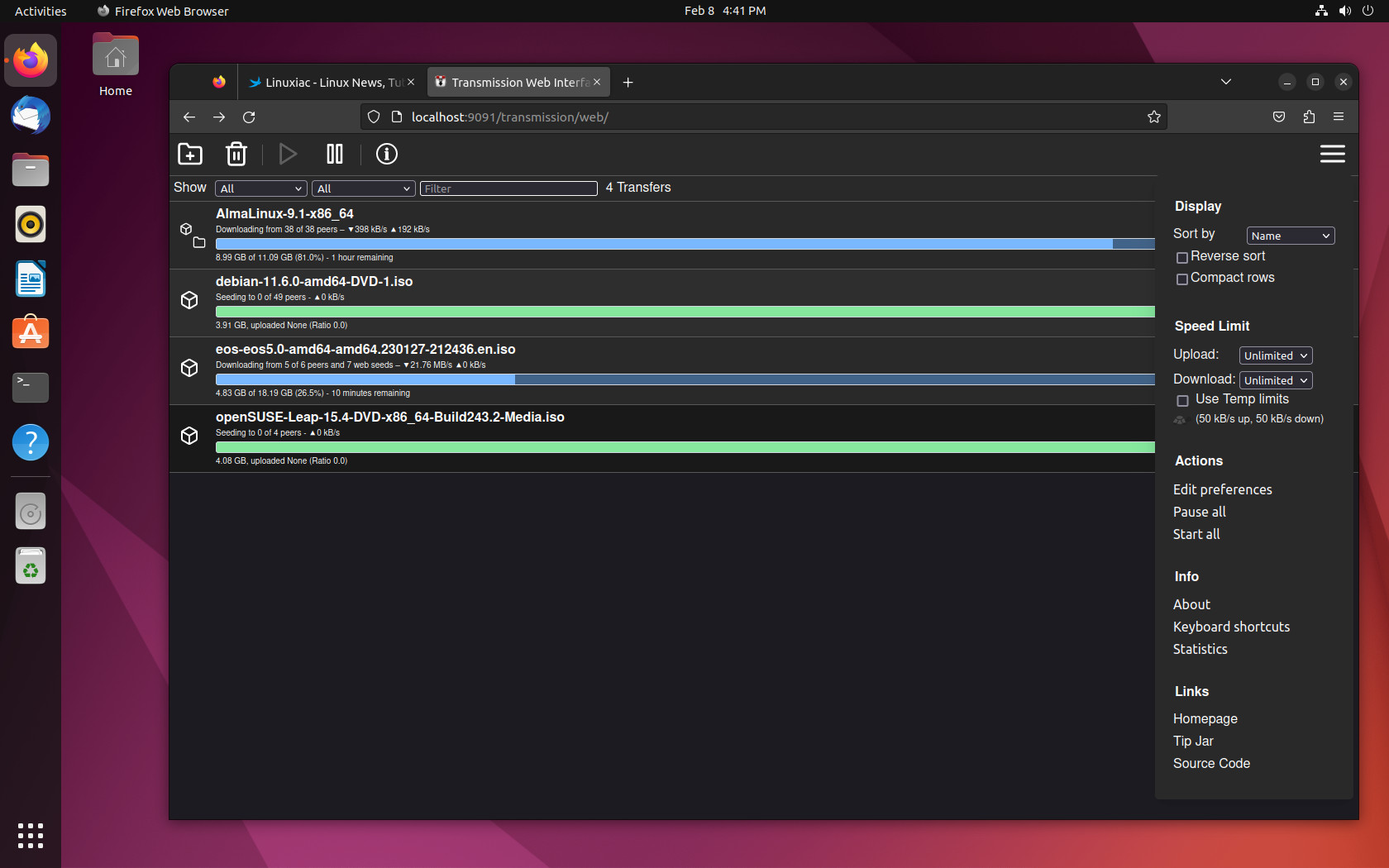Image resolution: width=1389 pixels, height=868 pixels.
Task: Click Edit preferences
Action: (1222, 489)
